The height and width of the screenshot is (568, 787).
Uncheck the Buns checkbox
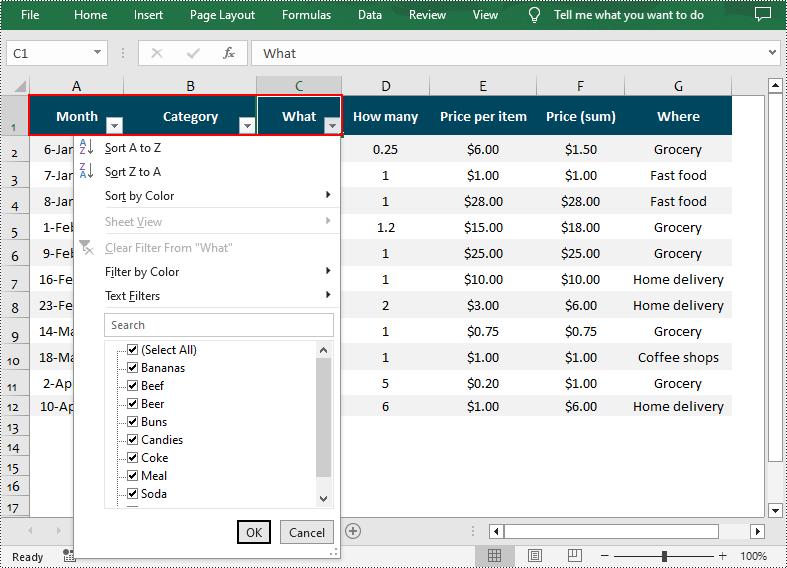click(133, 421)
